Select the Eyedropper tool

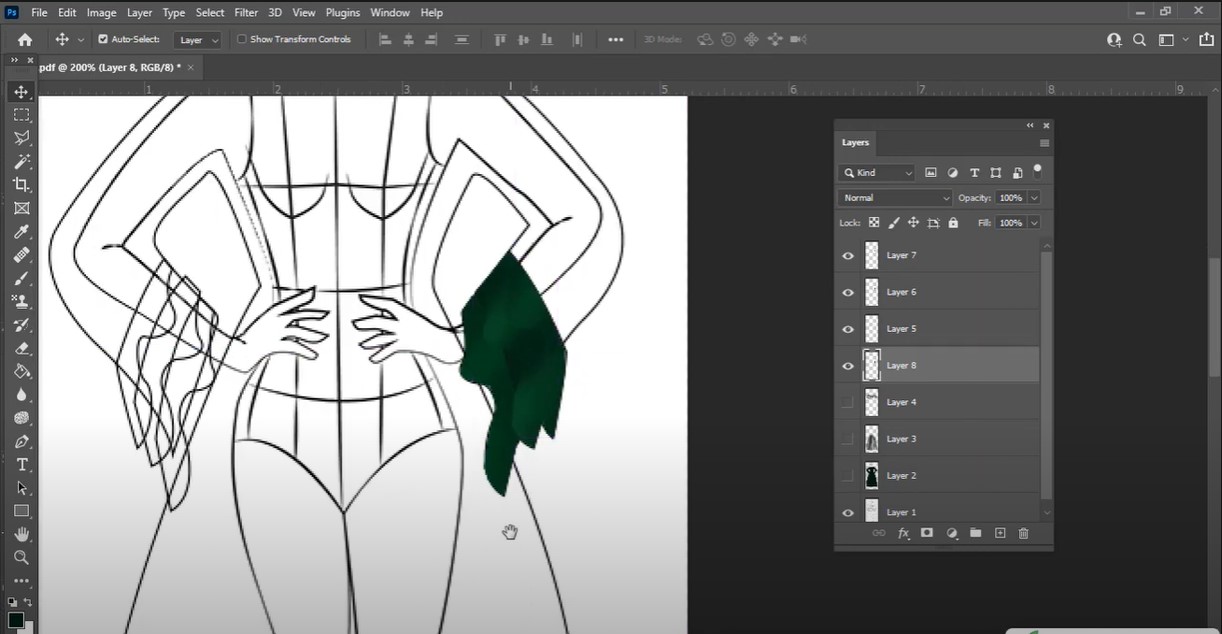[x=21, y=232]
